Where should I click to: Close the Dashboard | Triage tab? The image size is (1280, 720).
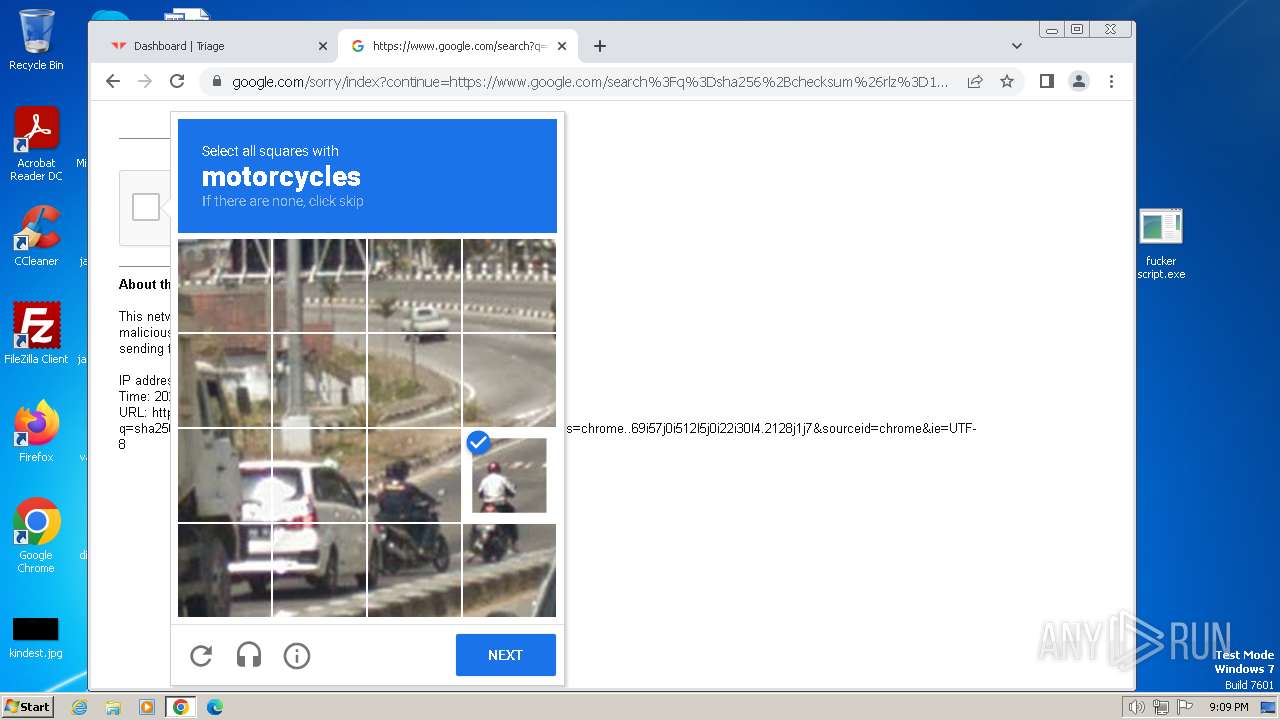click(322, 46)
